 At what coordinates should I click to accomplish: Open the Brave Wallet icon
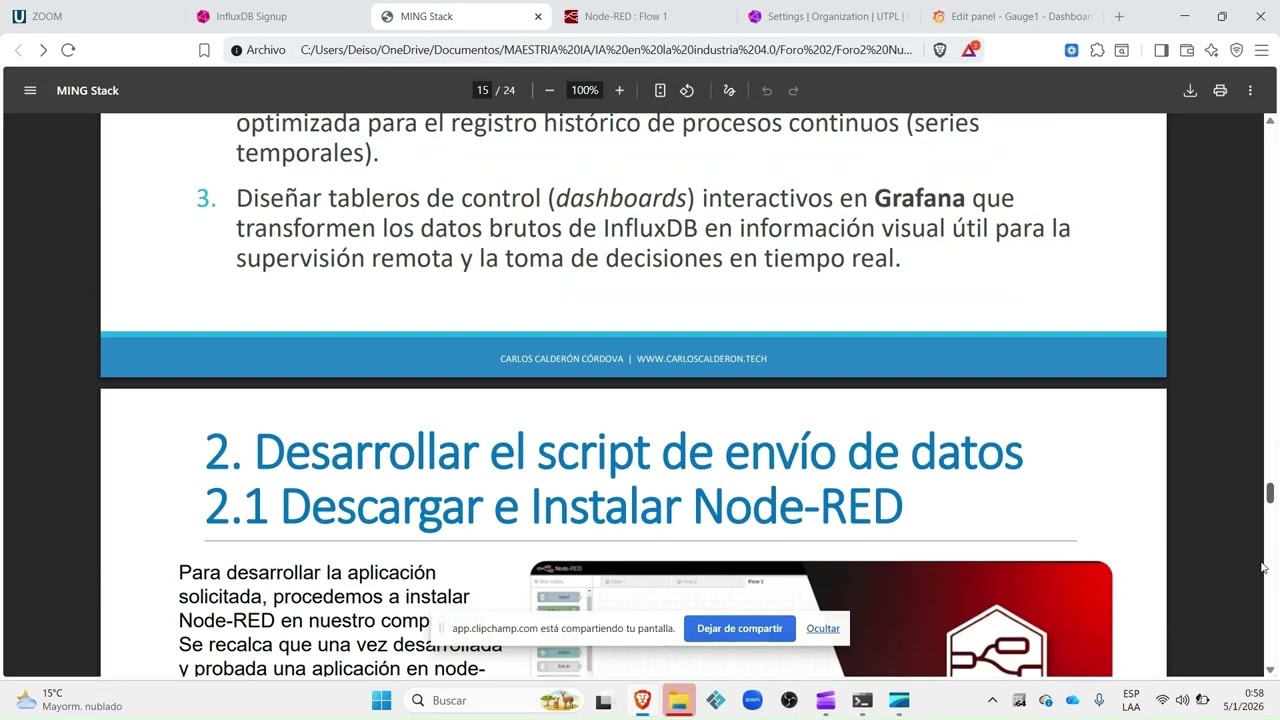tap(1187, 50)
